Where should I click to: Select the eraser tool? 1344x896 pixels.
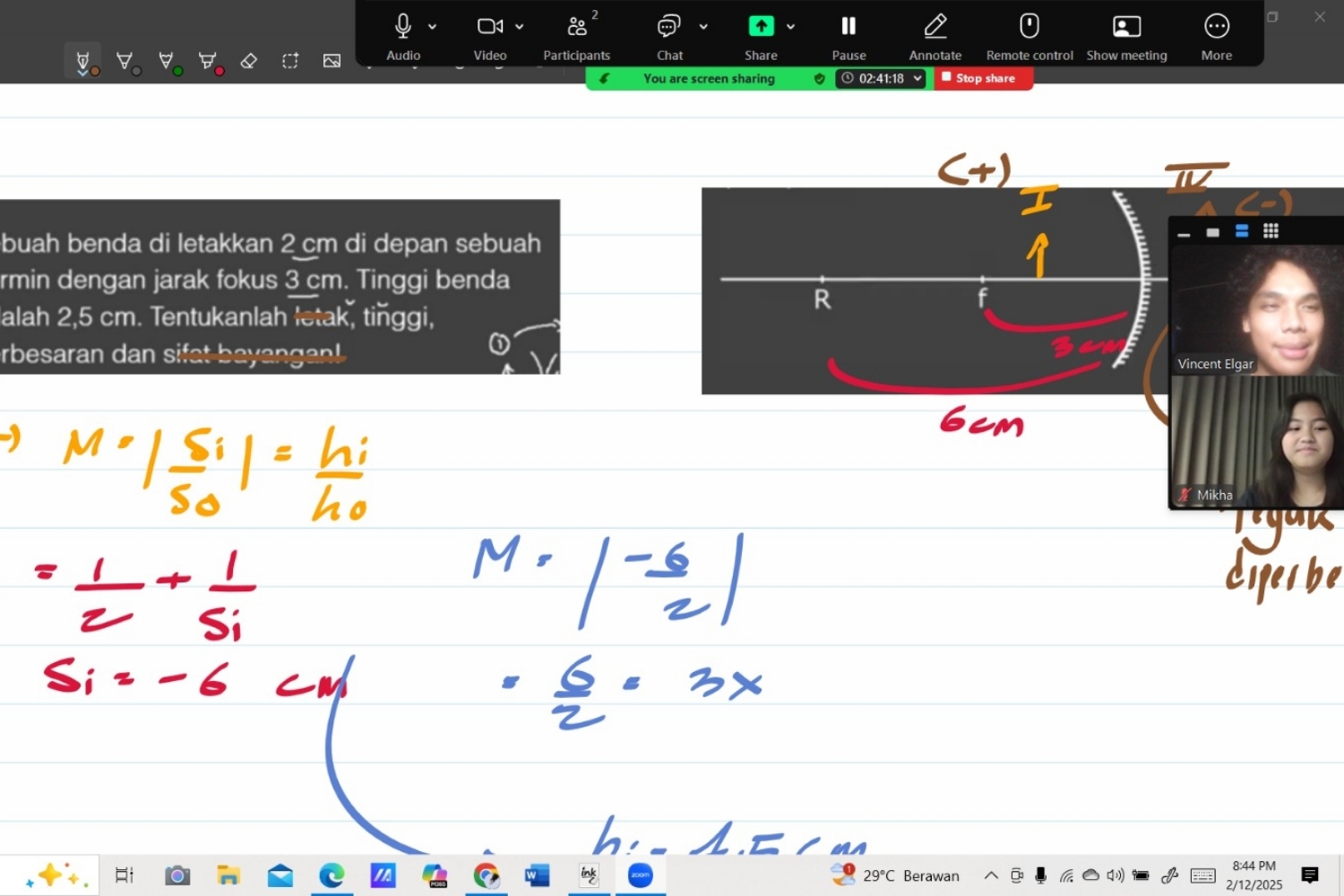click(x=249, y=61)
